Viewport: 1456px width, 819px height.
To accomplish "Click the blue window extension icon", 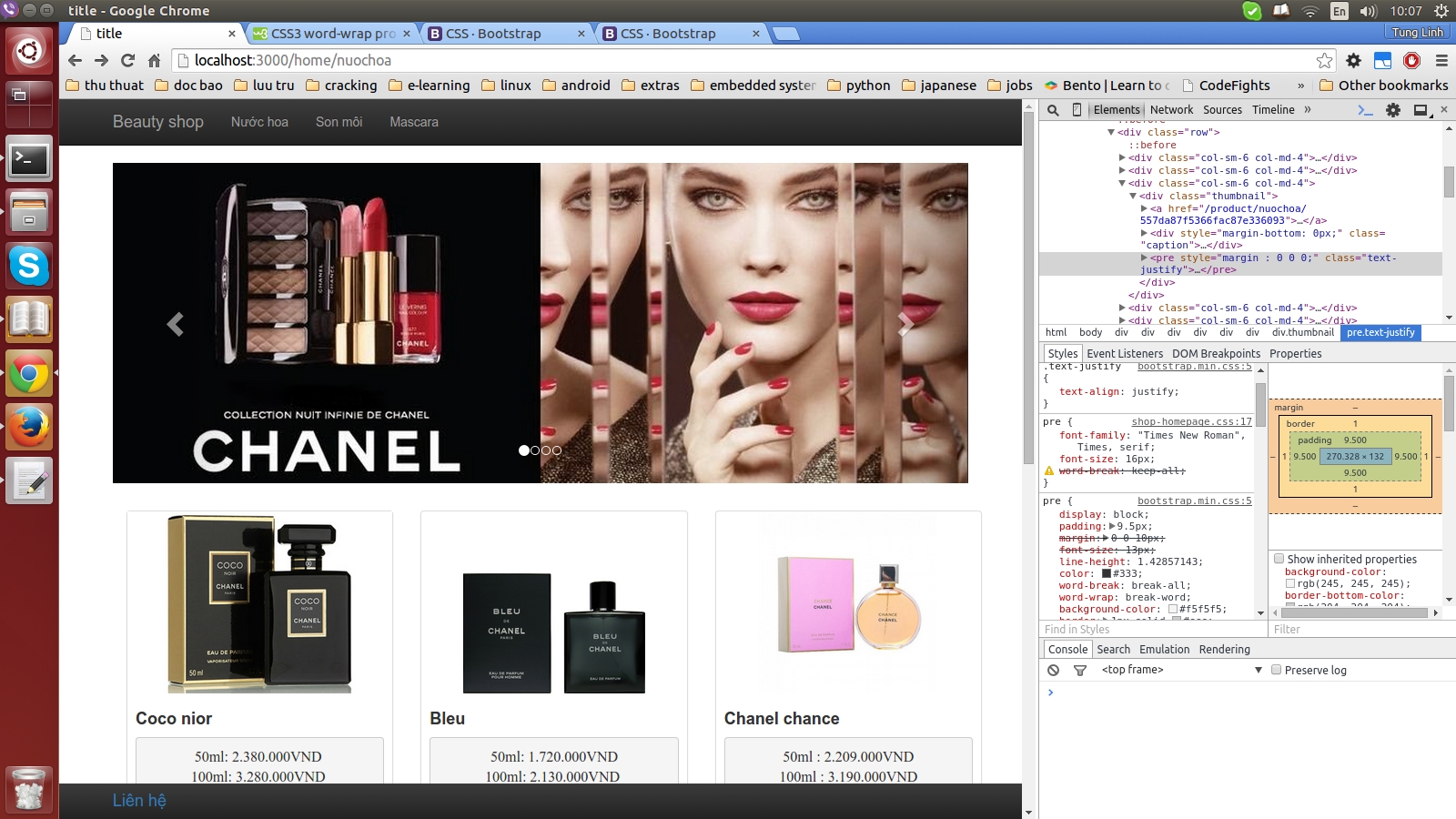I will [1383, 60].
